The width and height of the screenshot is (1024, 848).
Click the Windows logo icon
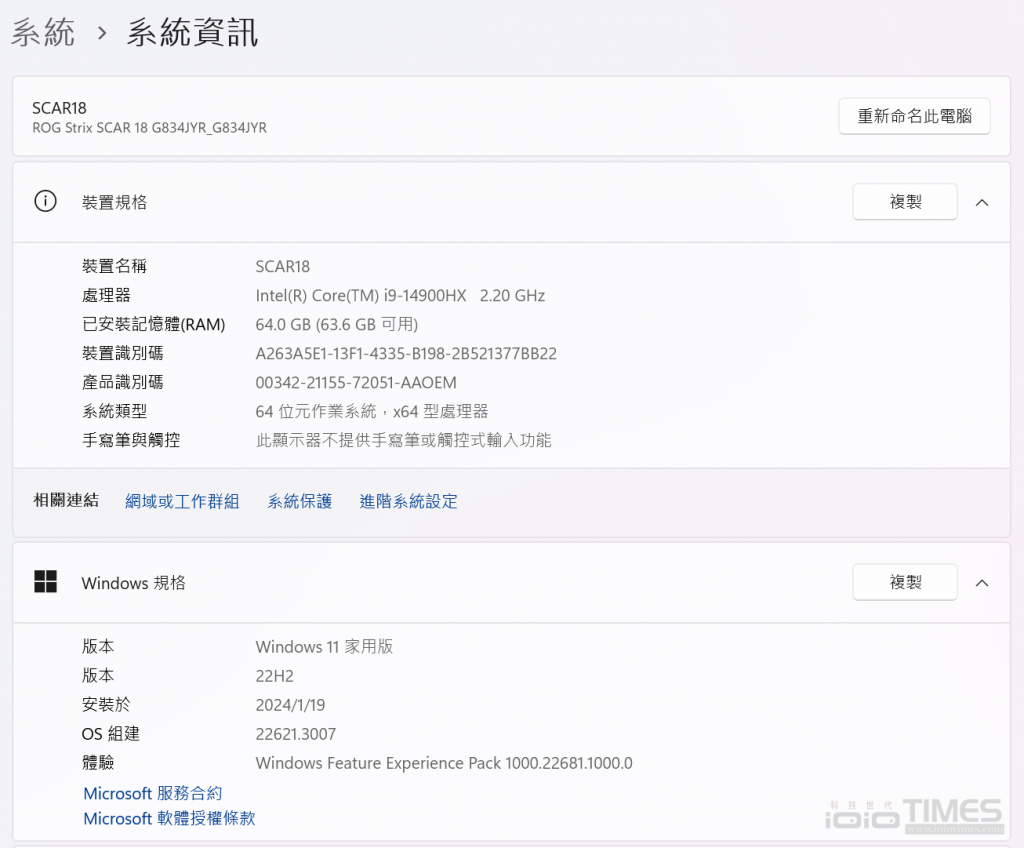[45, 581]
